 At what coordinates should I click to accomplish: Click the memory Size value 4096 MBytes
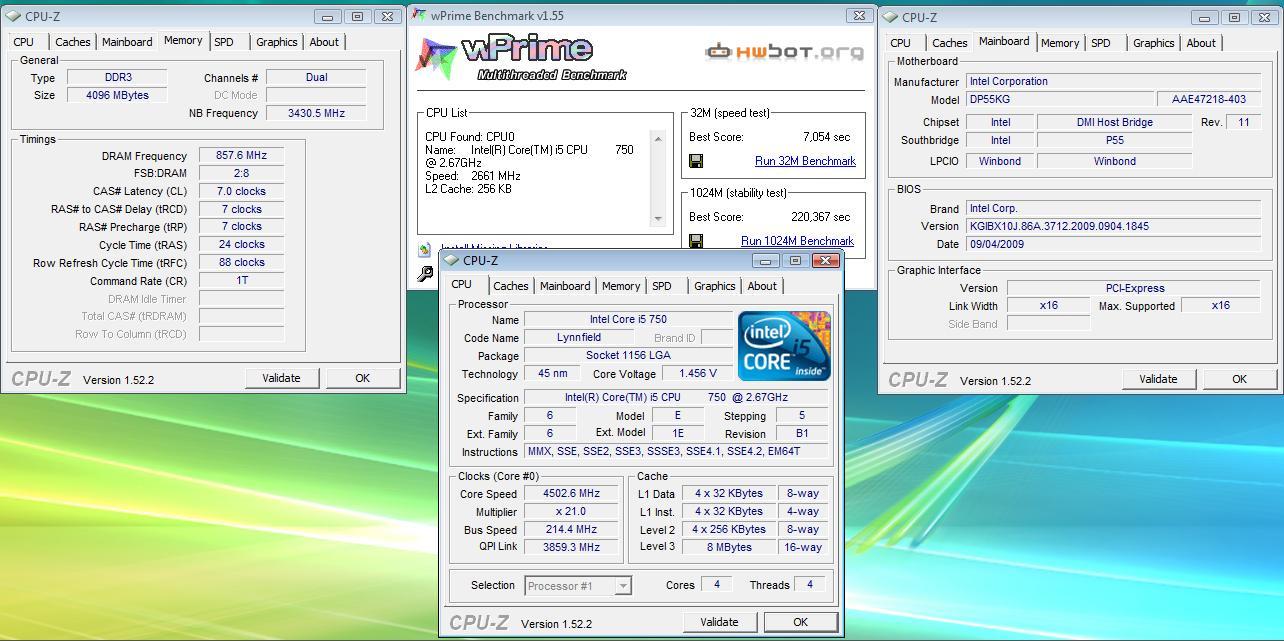118,96
